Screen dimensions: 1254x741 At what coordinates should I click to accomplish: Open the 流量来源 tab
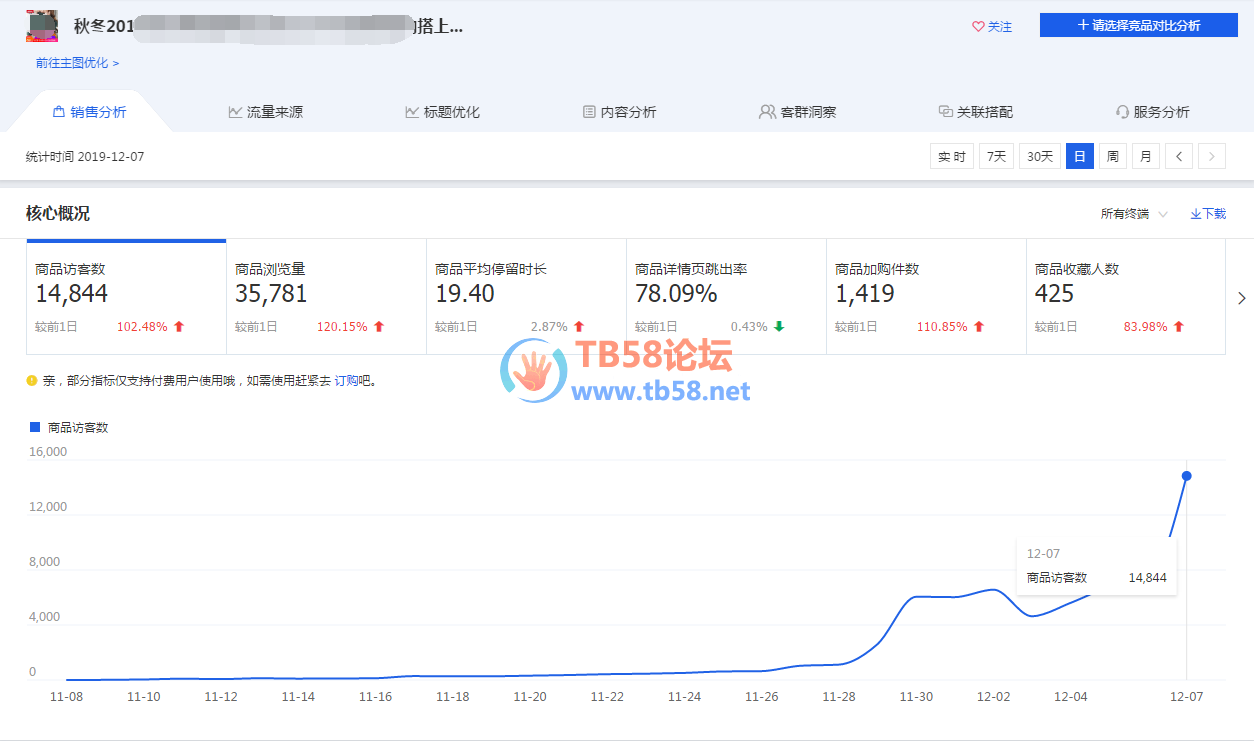pos(265,112)
